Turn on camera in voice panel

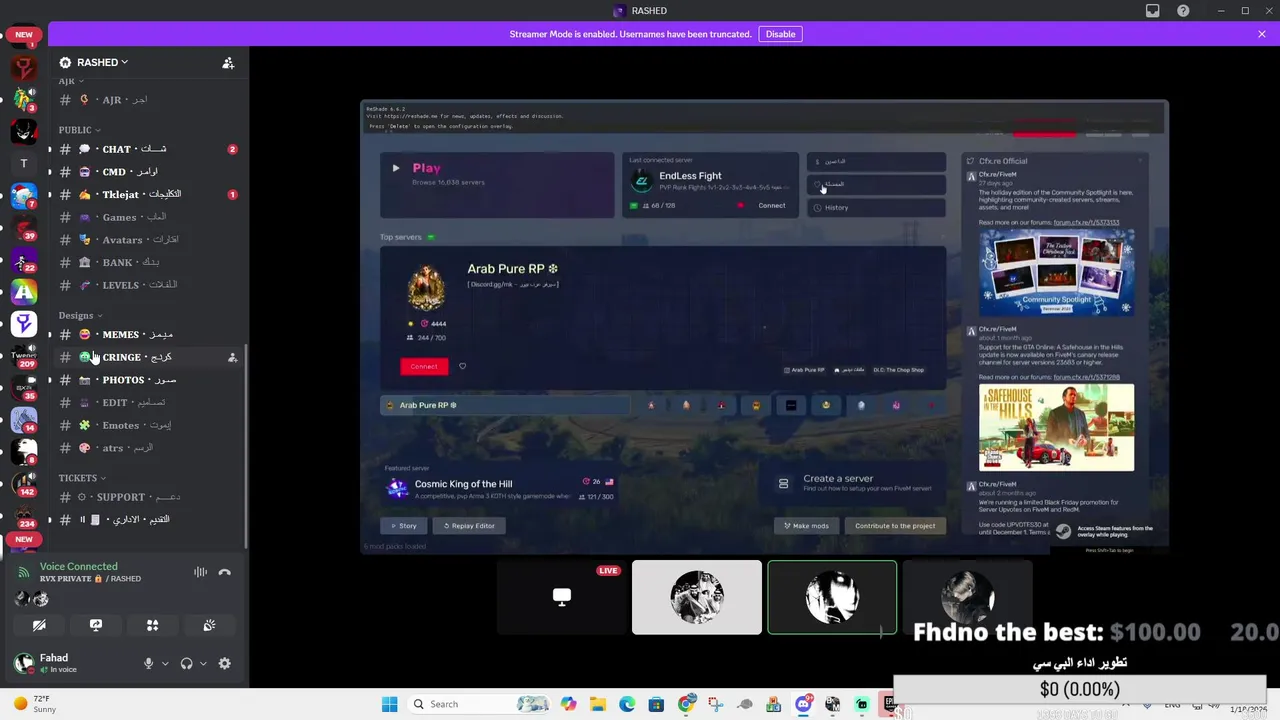[x=39, y=625]
